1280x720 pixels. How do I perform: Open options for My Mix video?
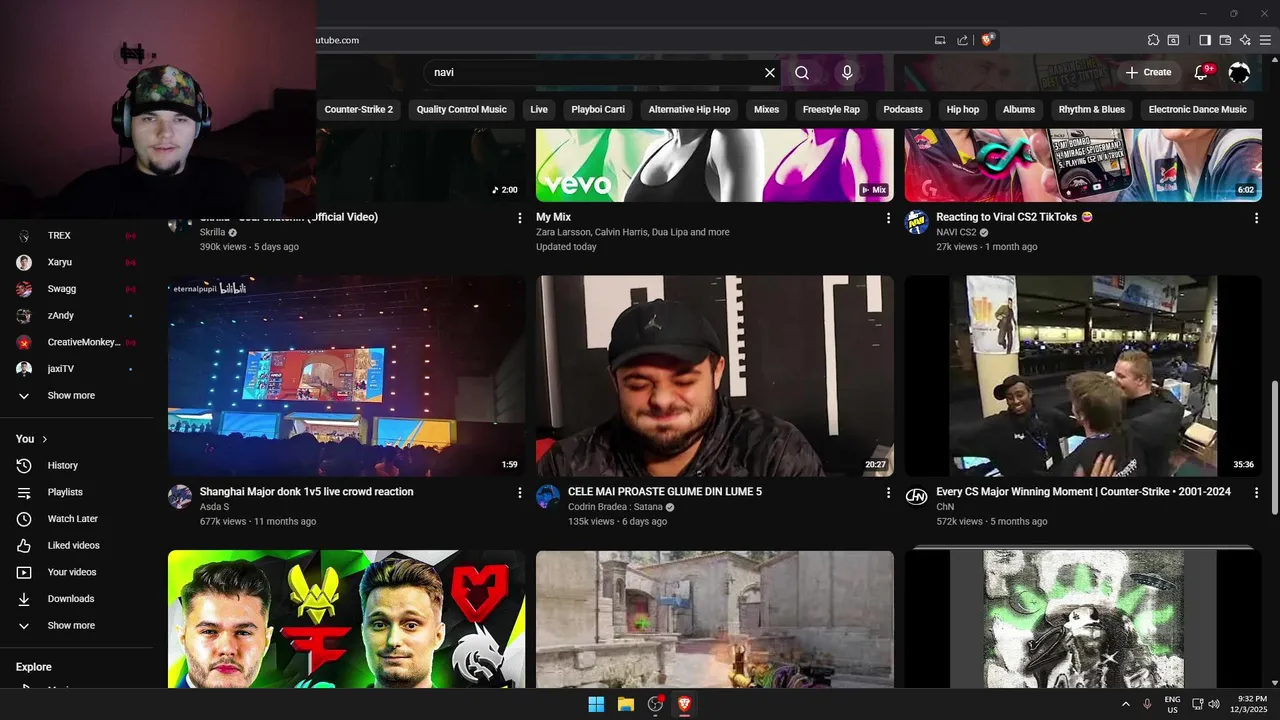coord(888,218)
